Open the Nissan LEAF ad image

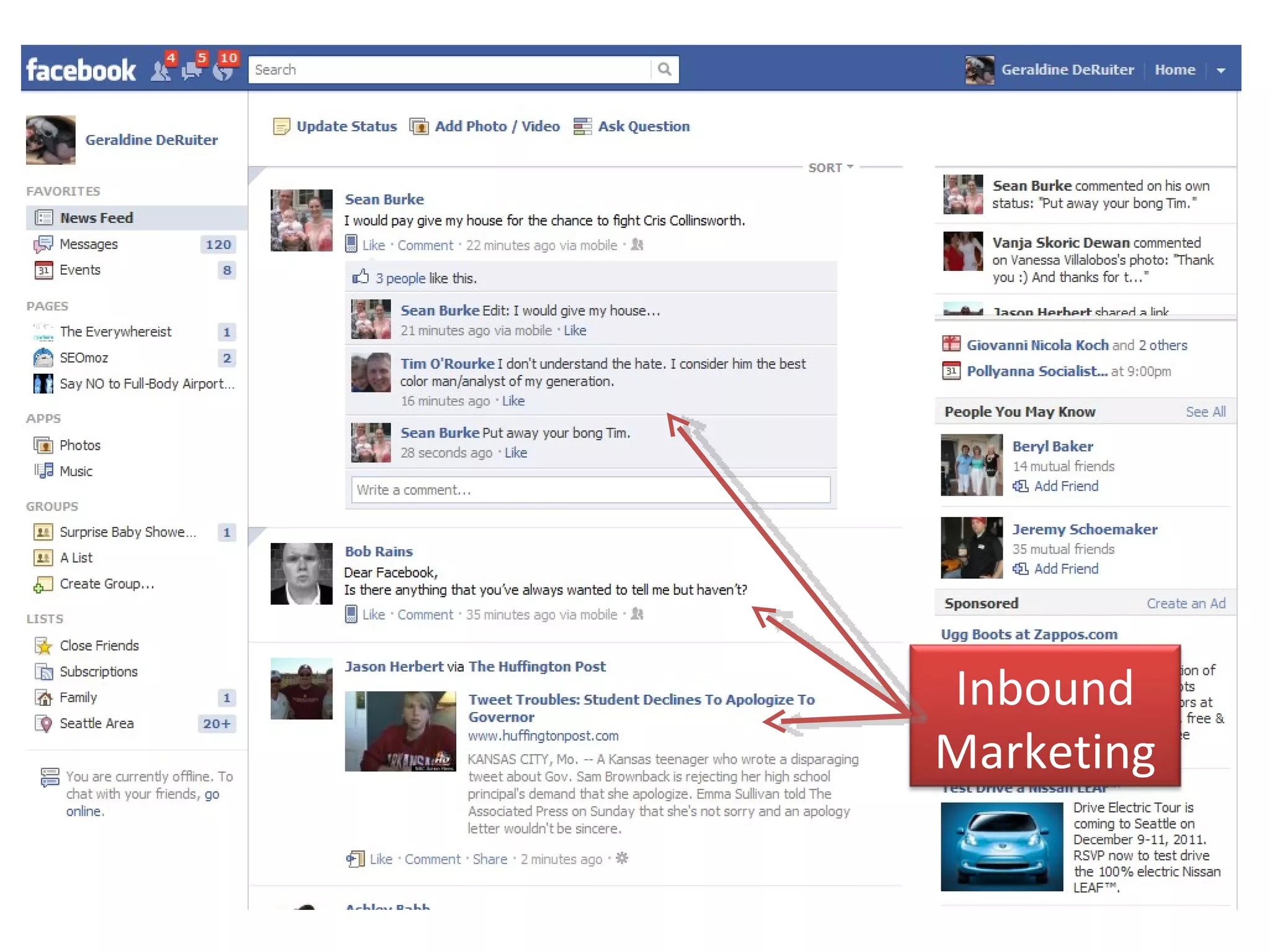1001,847
